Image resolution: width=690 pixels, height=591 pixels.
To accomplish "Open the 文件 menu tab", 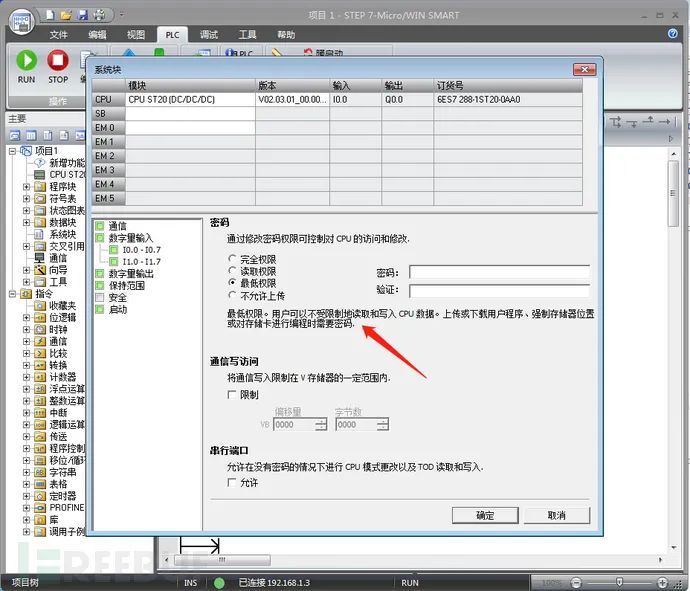I will pyautogui.click(x=59, y=35).
